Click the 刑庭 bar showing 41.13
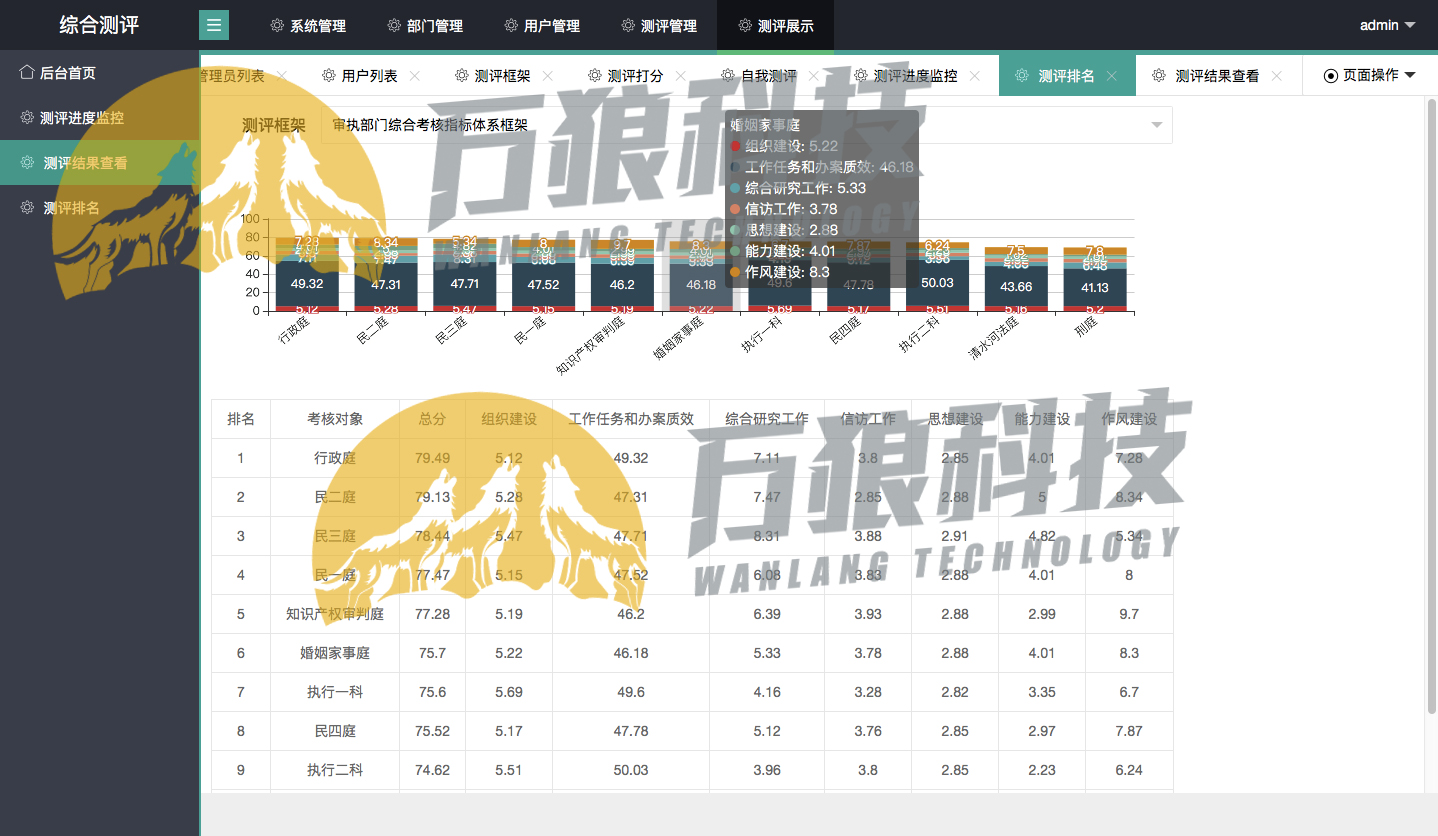This screenshot has height=836, width=1438. coord(1095,288)
